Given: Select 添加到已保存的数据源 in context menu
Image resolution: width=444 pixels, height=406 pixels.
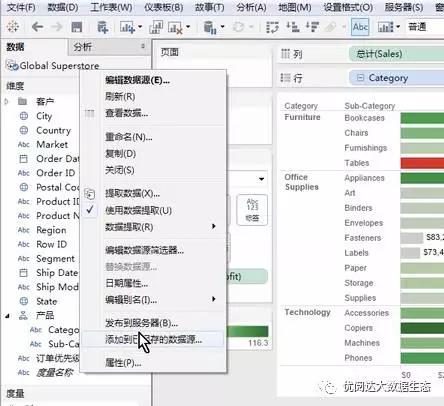Looking at the screenshot, I should [153, 339].
